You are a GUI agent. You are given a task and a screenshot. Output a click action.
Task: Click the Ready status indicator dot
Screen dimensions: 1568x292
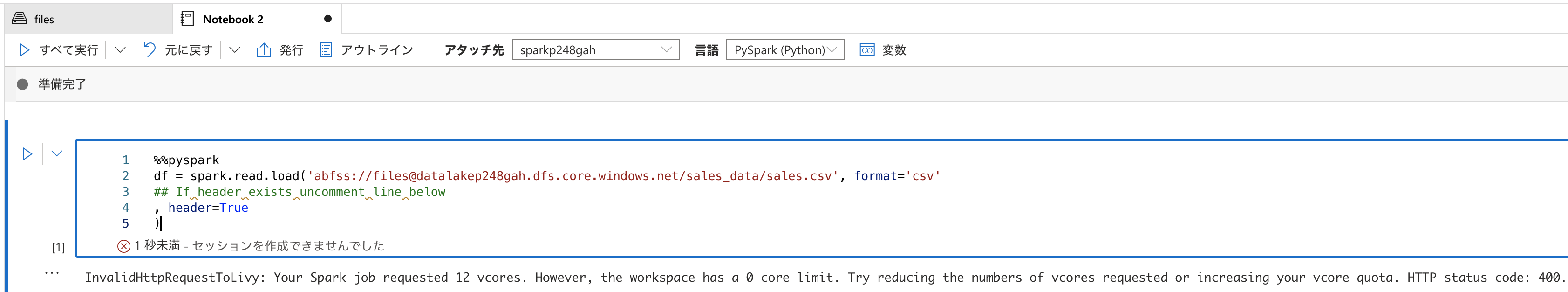point(22,84)
